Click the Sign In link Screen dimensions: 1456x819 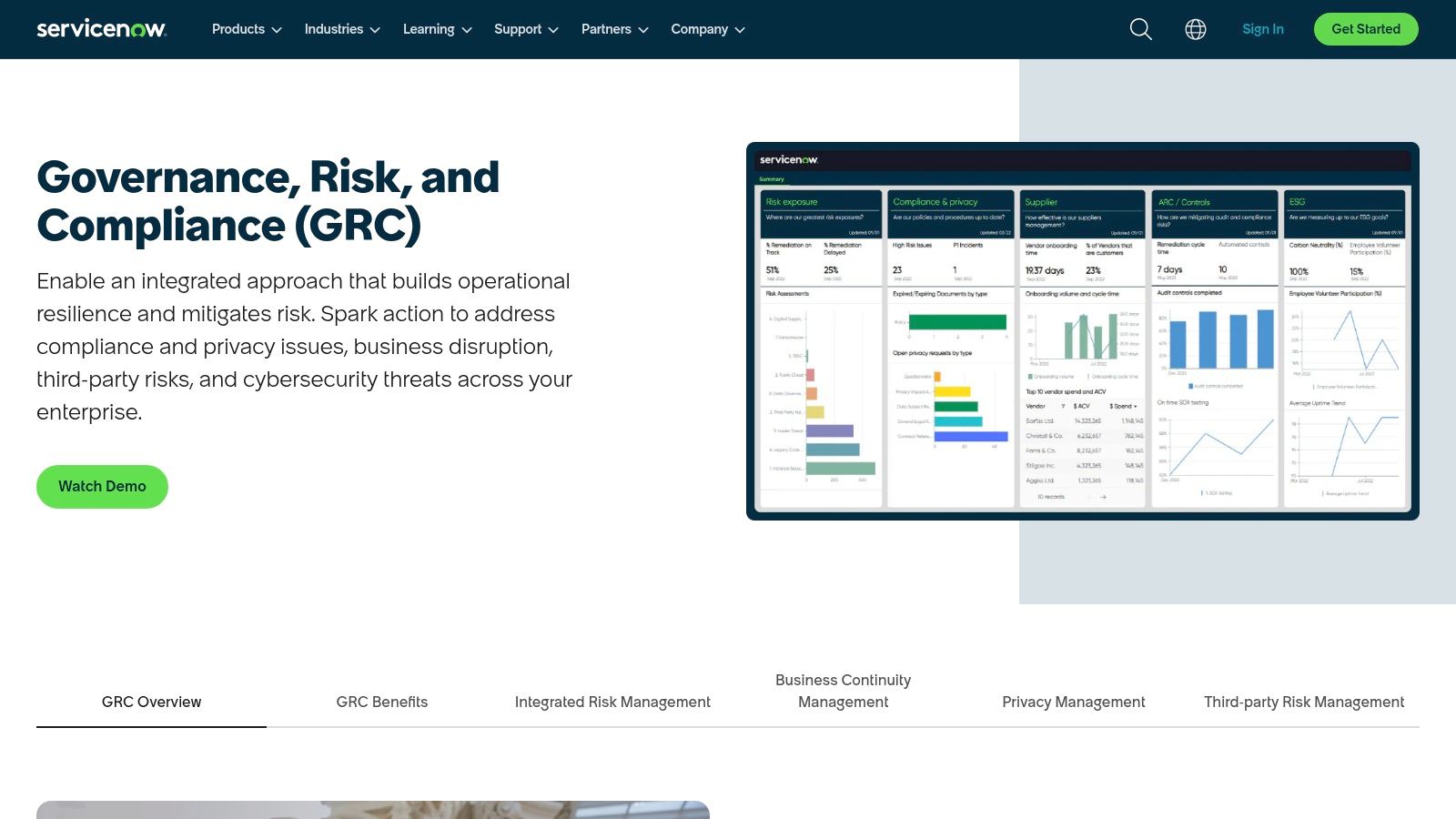click(x=1262, y=28)
